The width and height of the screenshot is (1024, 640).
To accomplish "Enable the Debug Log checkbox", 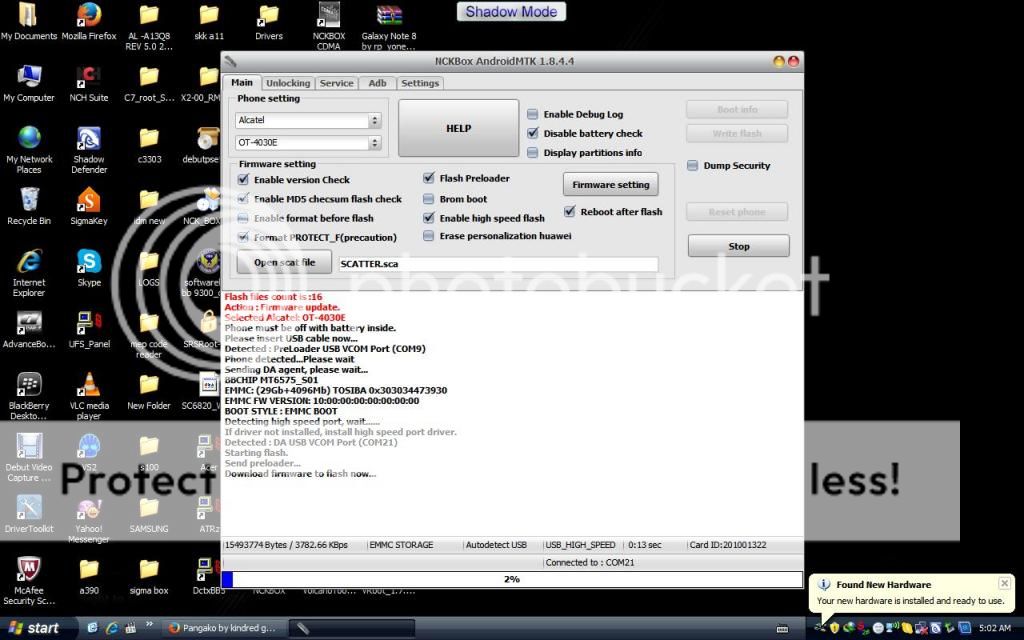I will tap(533, 115).
